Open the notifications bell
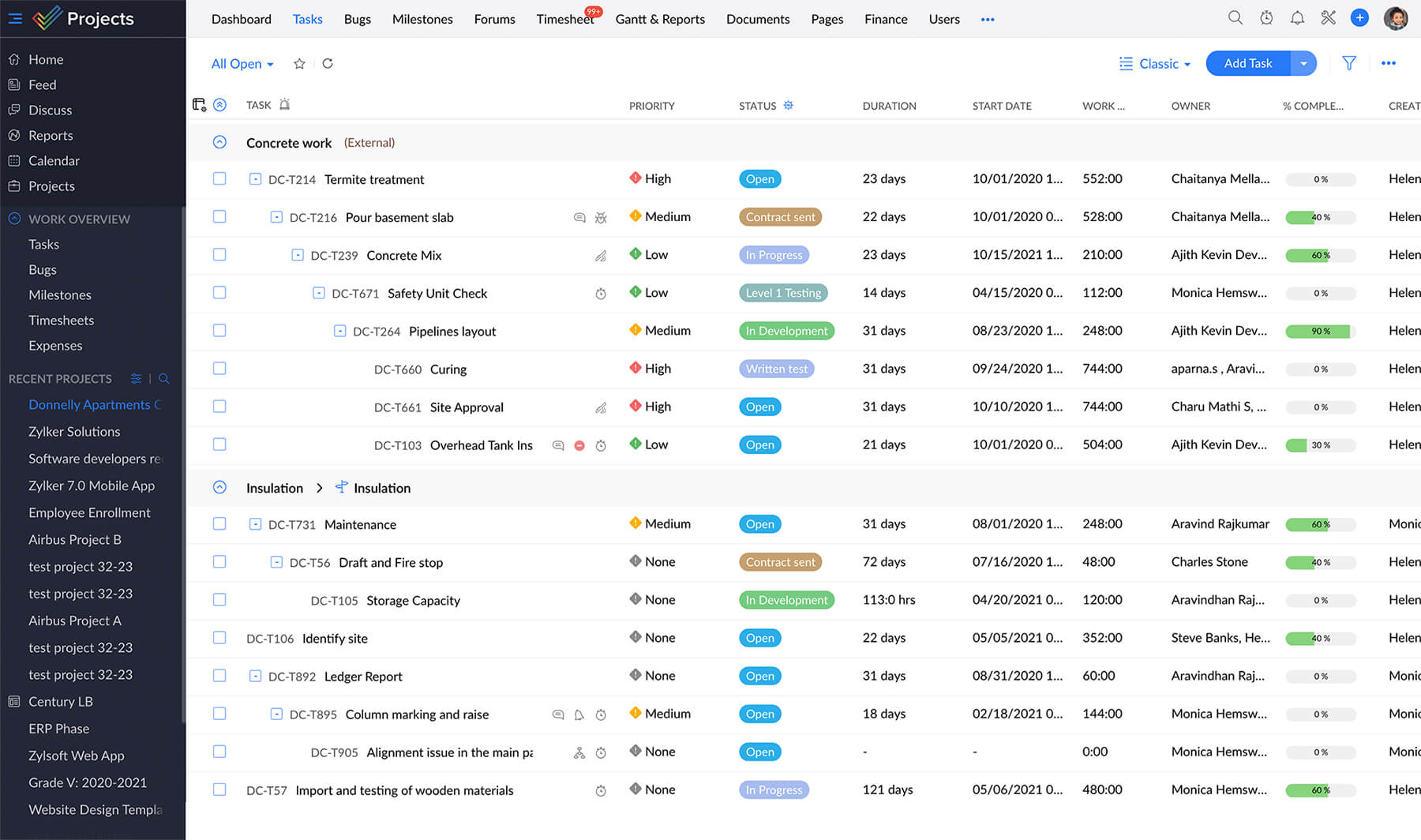The image size is (1421, 840). (1297, 18)
